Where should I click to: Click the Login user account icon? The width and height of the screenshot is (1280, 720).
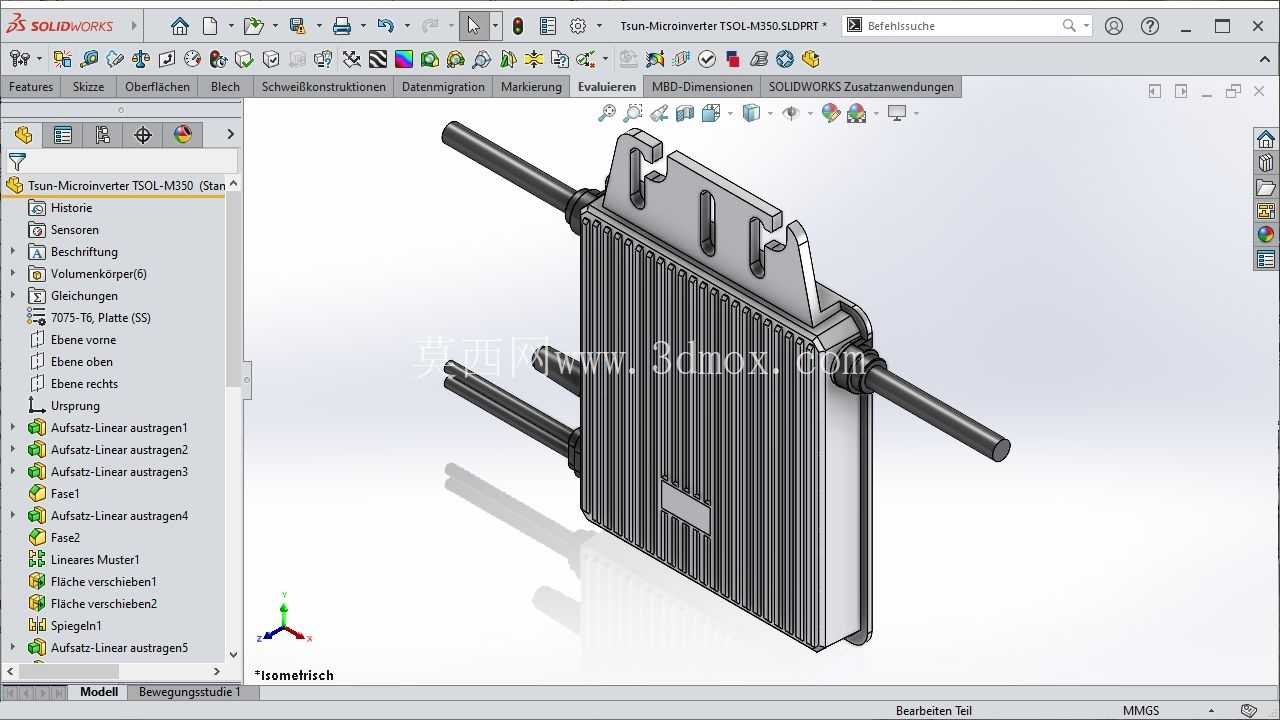[1114, 26]
